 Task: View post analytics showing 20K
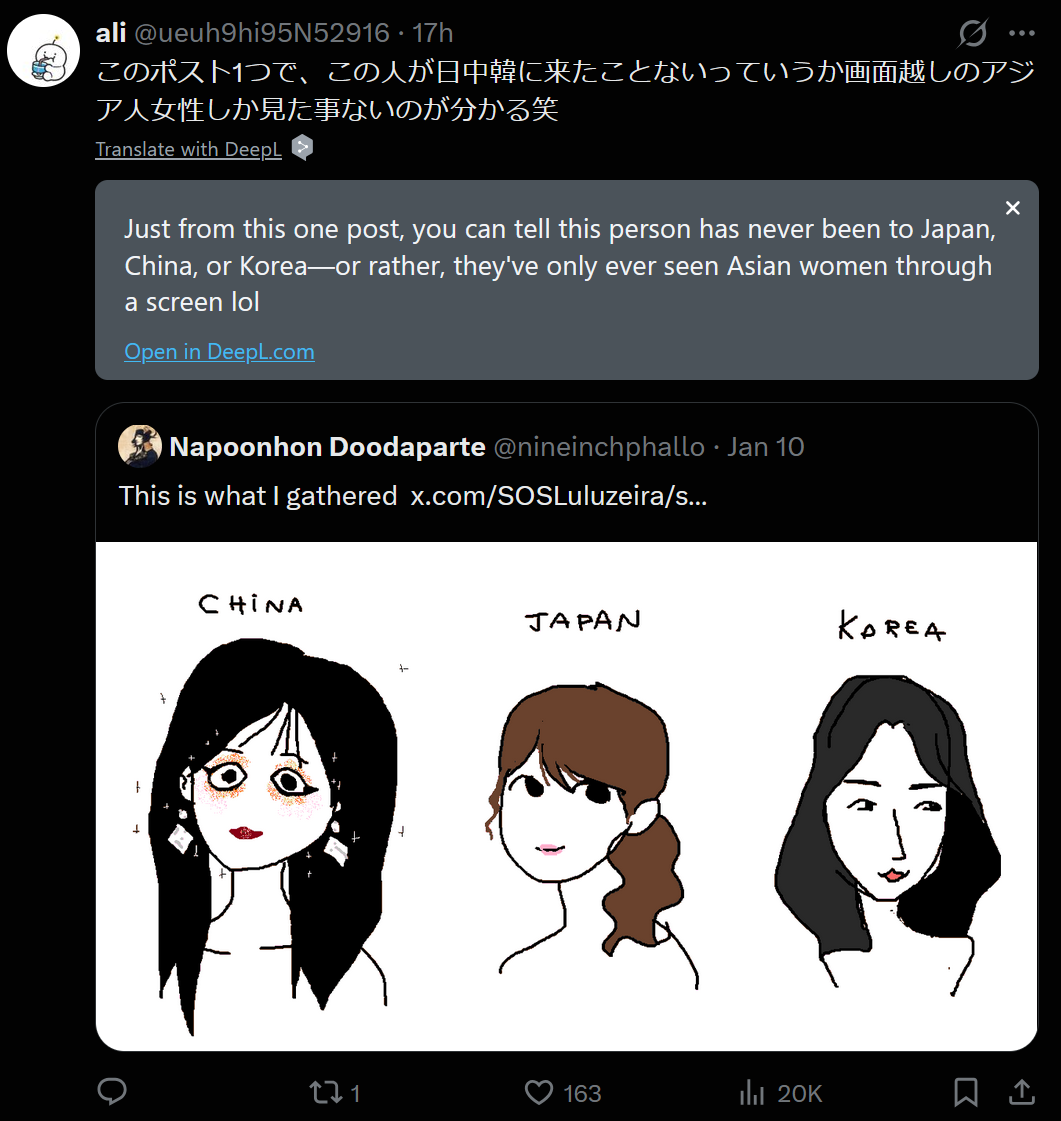click(781, 1092)
